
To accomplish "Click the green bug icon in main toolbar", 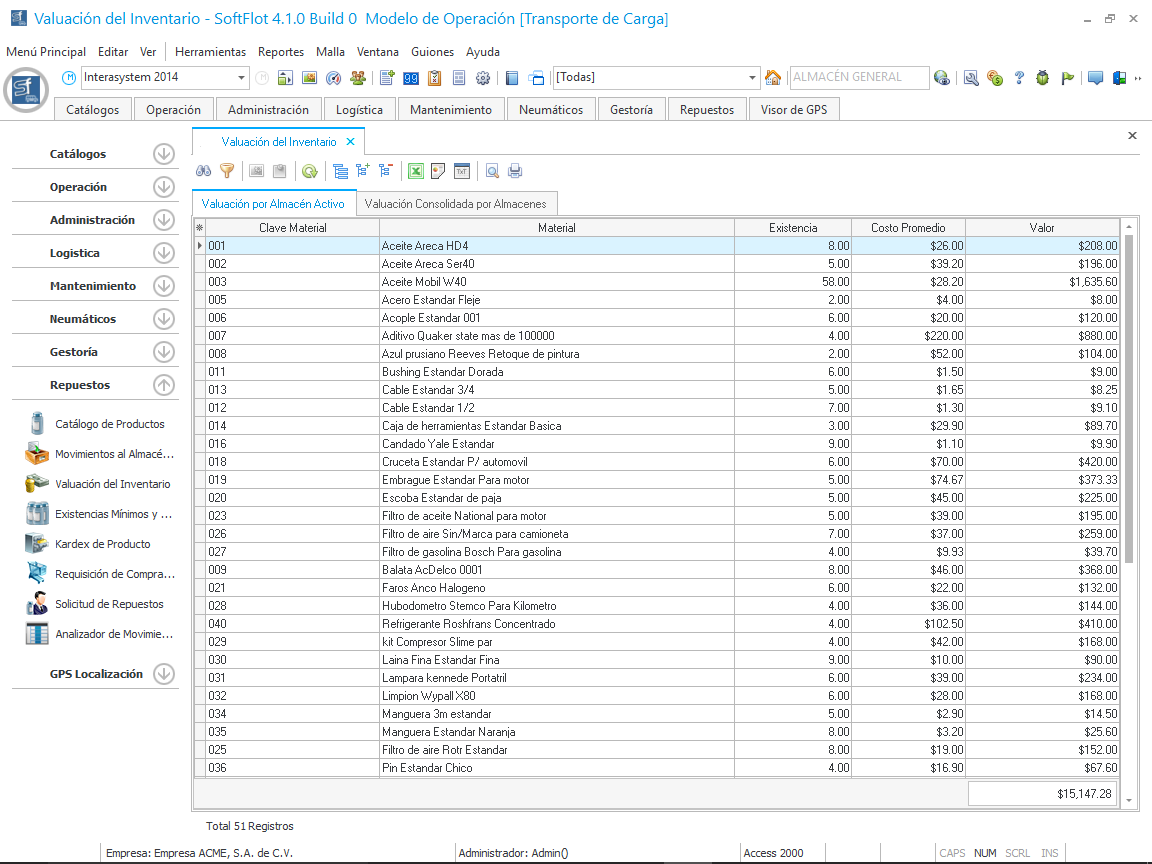I will (x=1042, y=78).
